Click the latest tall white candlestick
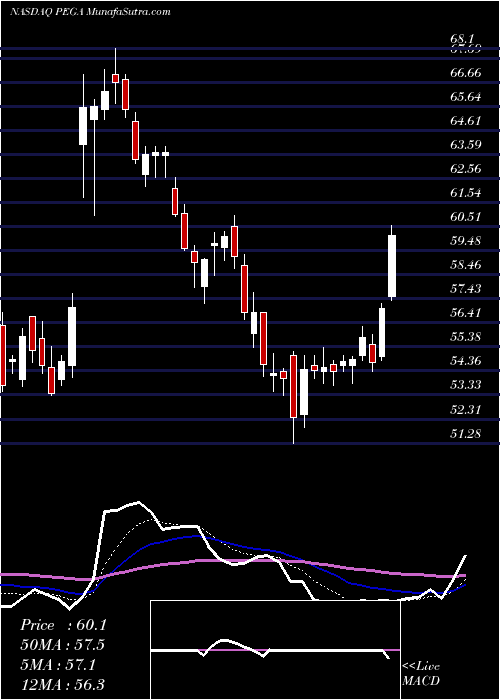The height and width of the screenshot is (700, 500). tap(392, 262)
